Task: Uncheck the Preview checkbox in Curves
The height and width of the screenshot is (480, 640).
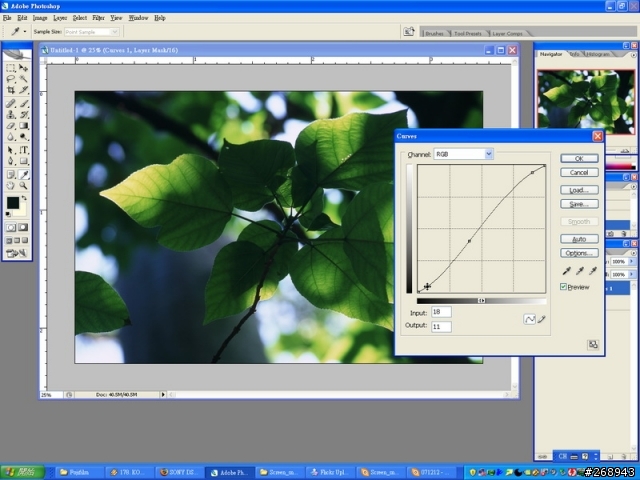Action: tap(563, 287)
